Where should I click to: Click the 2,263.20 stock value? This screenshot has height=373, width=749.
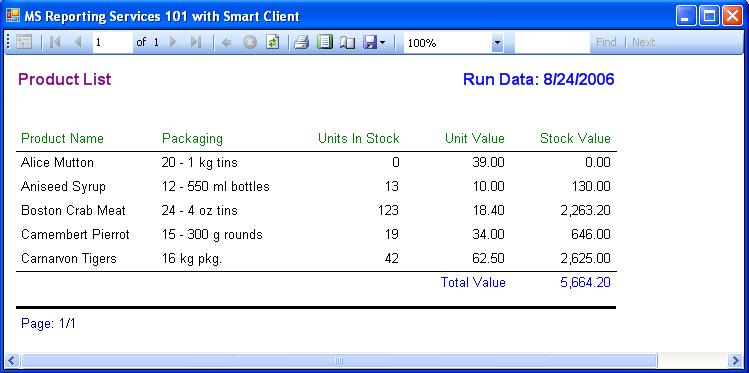(586, 211)
